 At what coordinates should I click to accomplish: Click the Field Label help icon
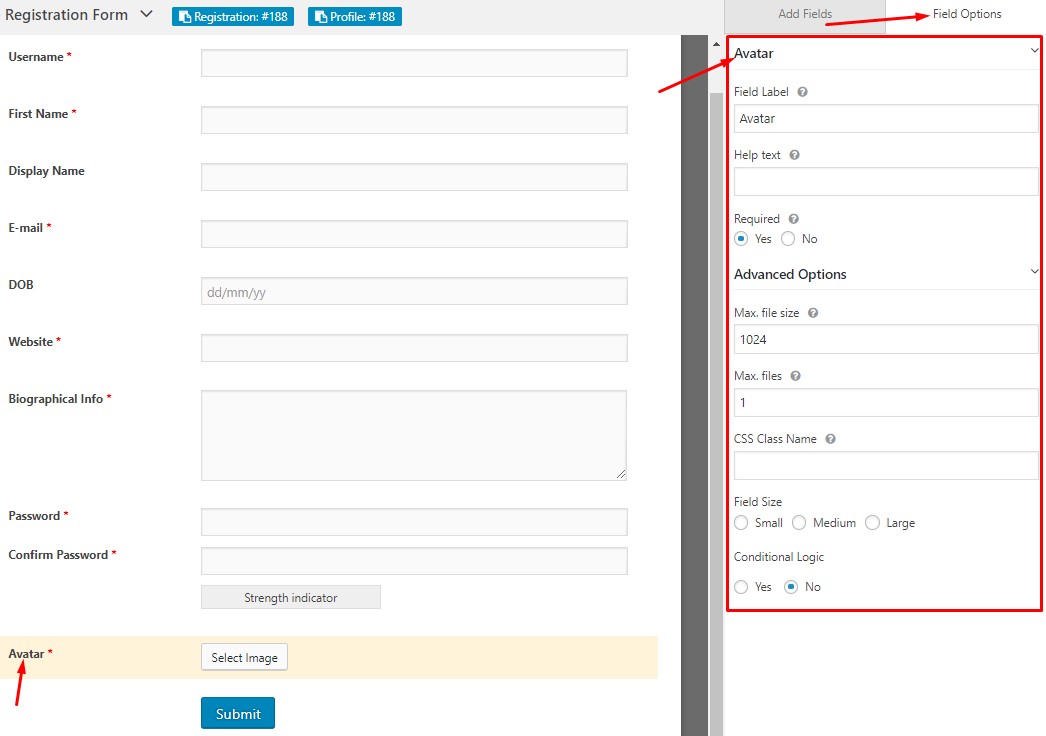(x=803, y=92)
